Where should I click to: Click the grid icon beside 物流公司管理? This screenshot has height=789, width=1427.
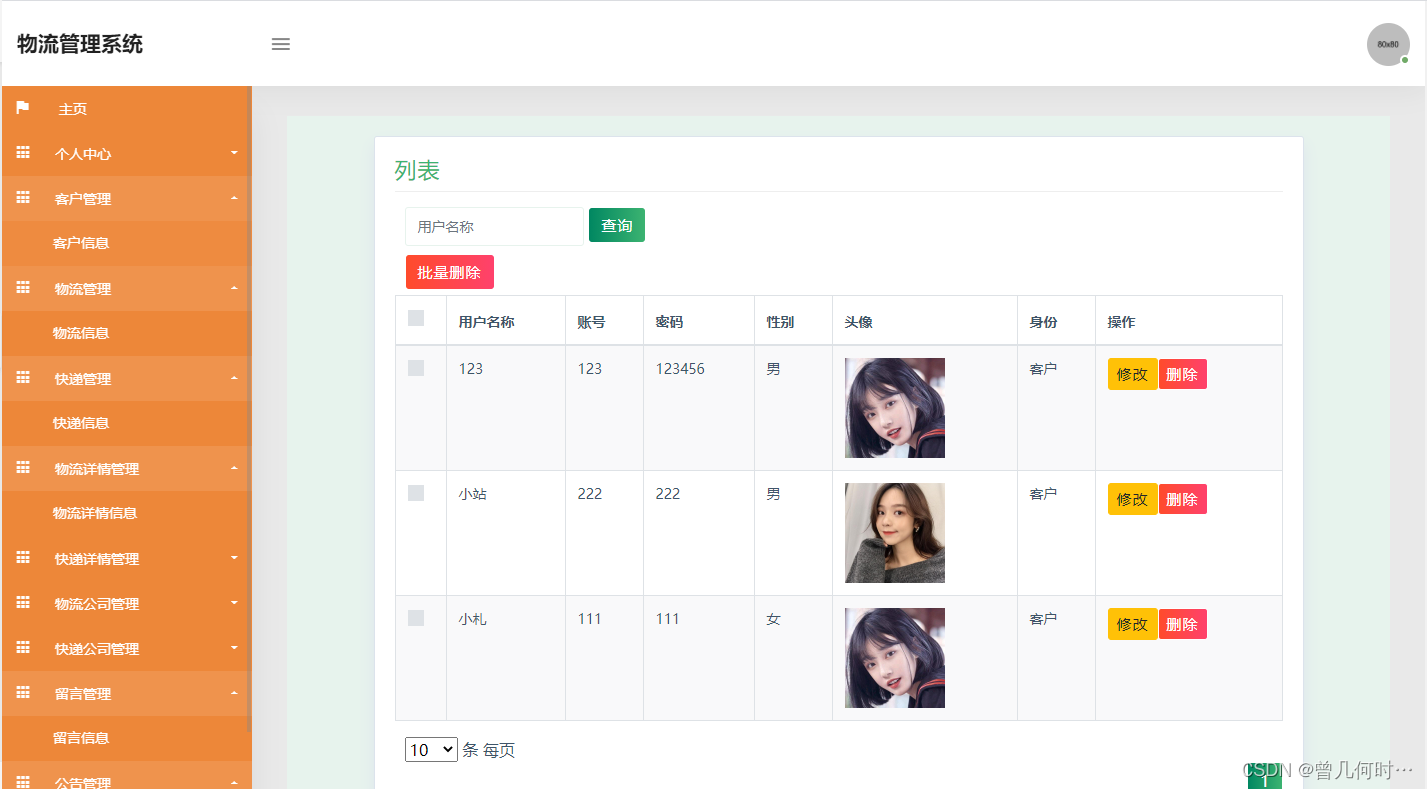coord(23,603)
